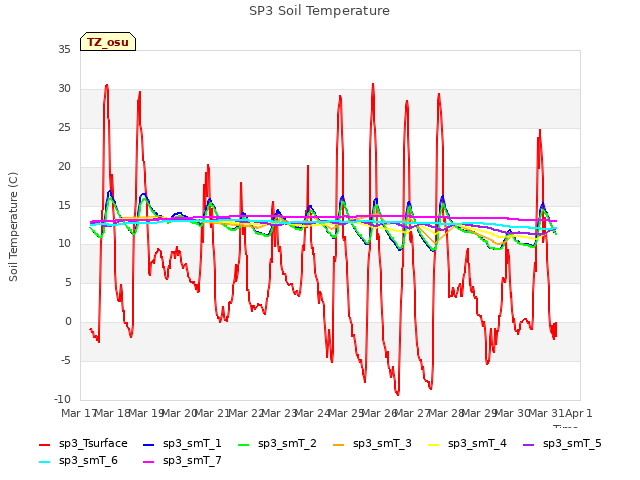Click the cyan sp3_smT_6 legend swatch
Image resolution: width=640 pixels, height=480 pixels.
click(44, 462)
